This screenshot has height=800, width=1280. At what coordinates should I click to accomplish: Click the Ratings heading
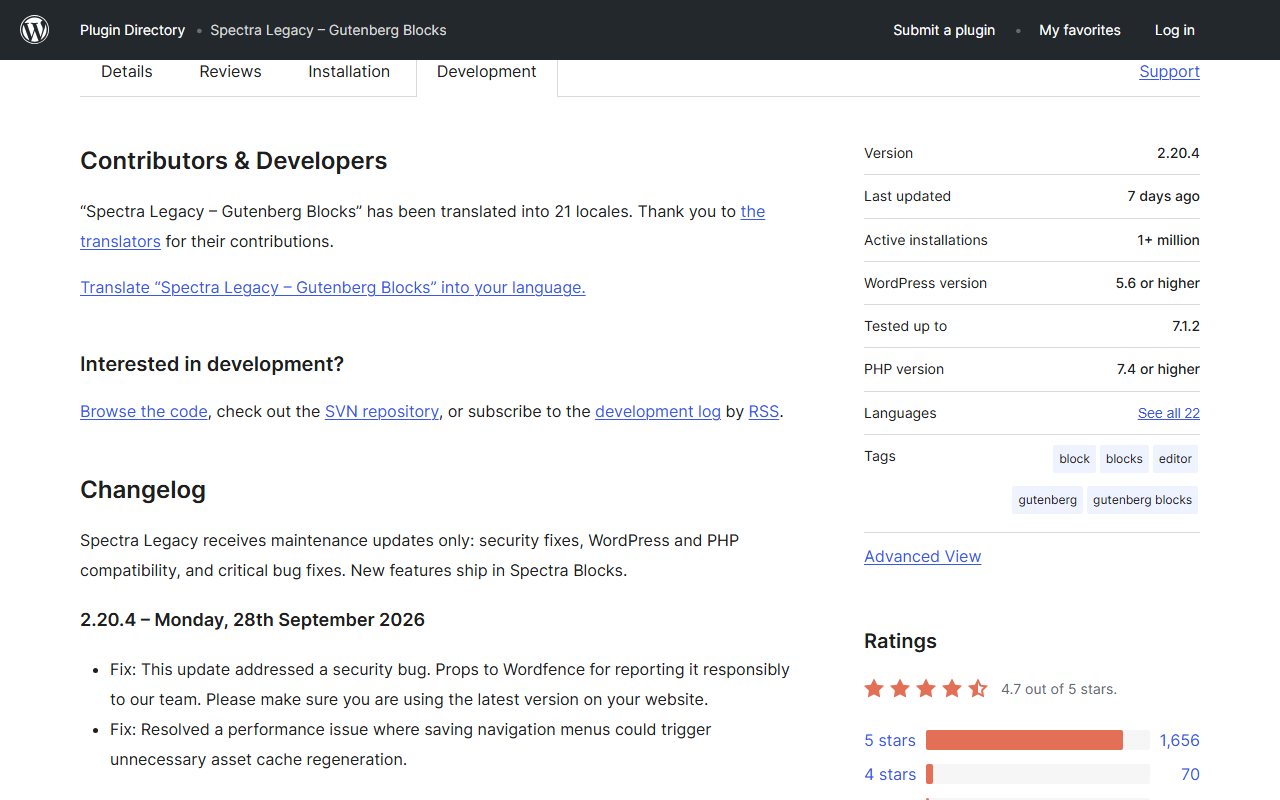pos(900,641)
